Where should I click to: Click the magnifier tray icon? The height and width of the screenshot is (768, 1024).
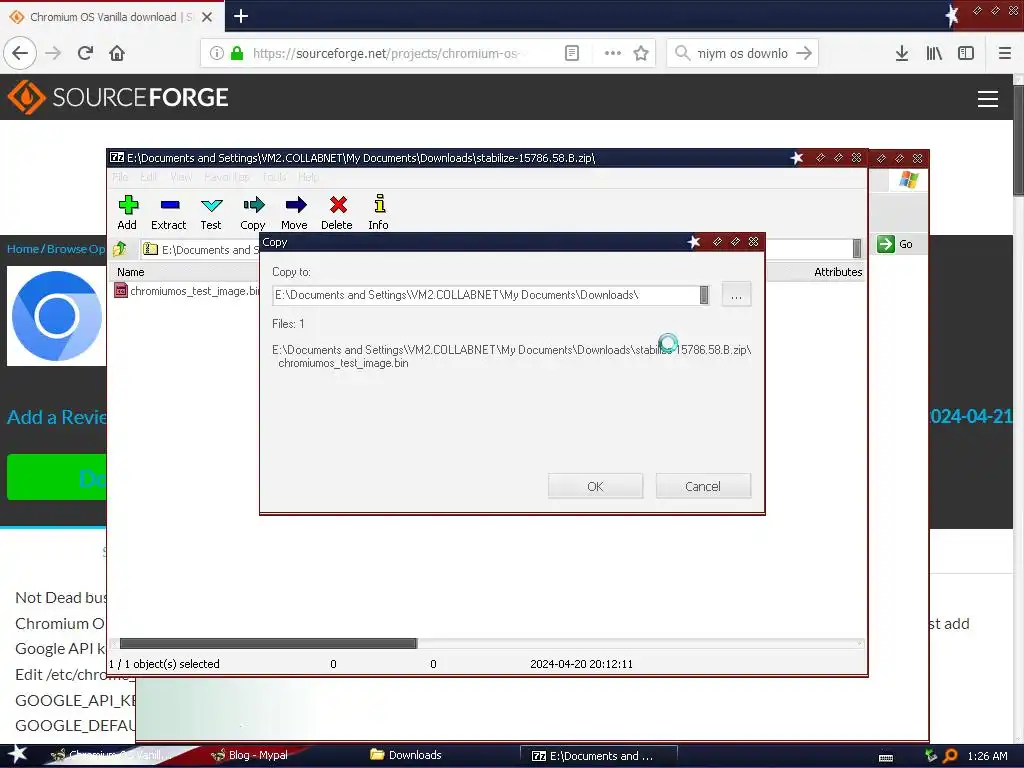point(950,756)
